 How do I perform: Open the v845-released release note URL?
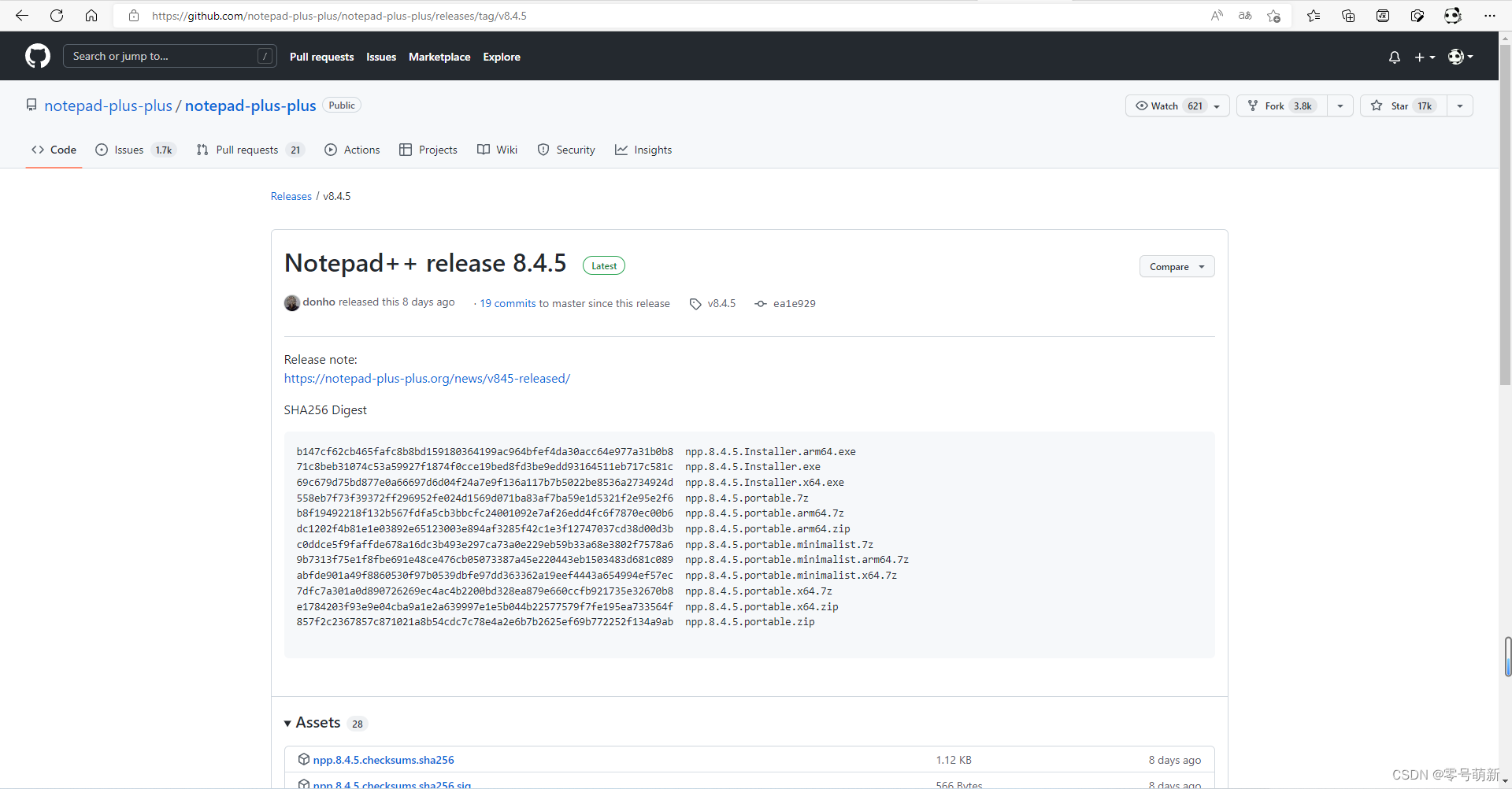coord(427,379)
